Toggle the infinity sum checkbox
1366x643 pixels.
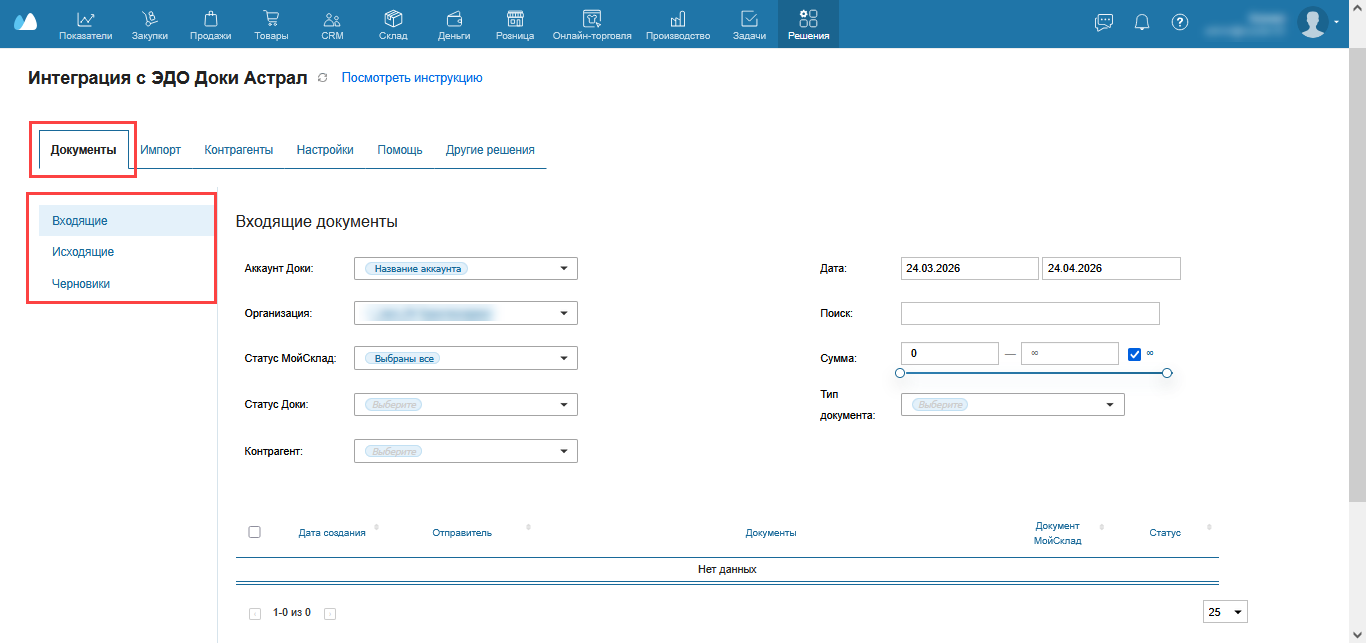point(1134,354)
